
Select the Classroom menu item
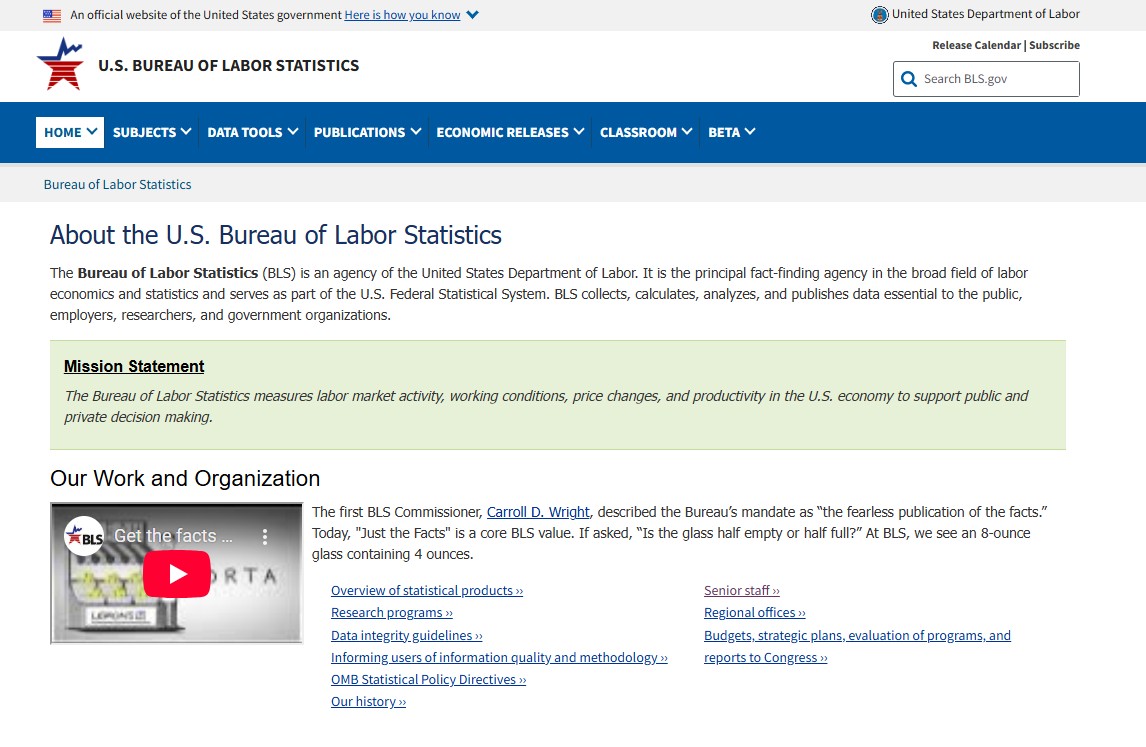pyautogui.click(x=646, y=132)
